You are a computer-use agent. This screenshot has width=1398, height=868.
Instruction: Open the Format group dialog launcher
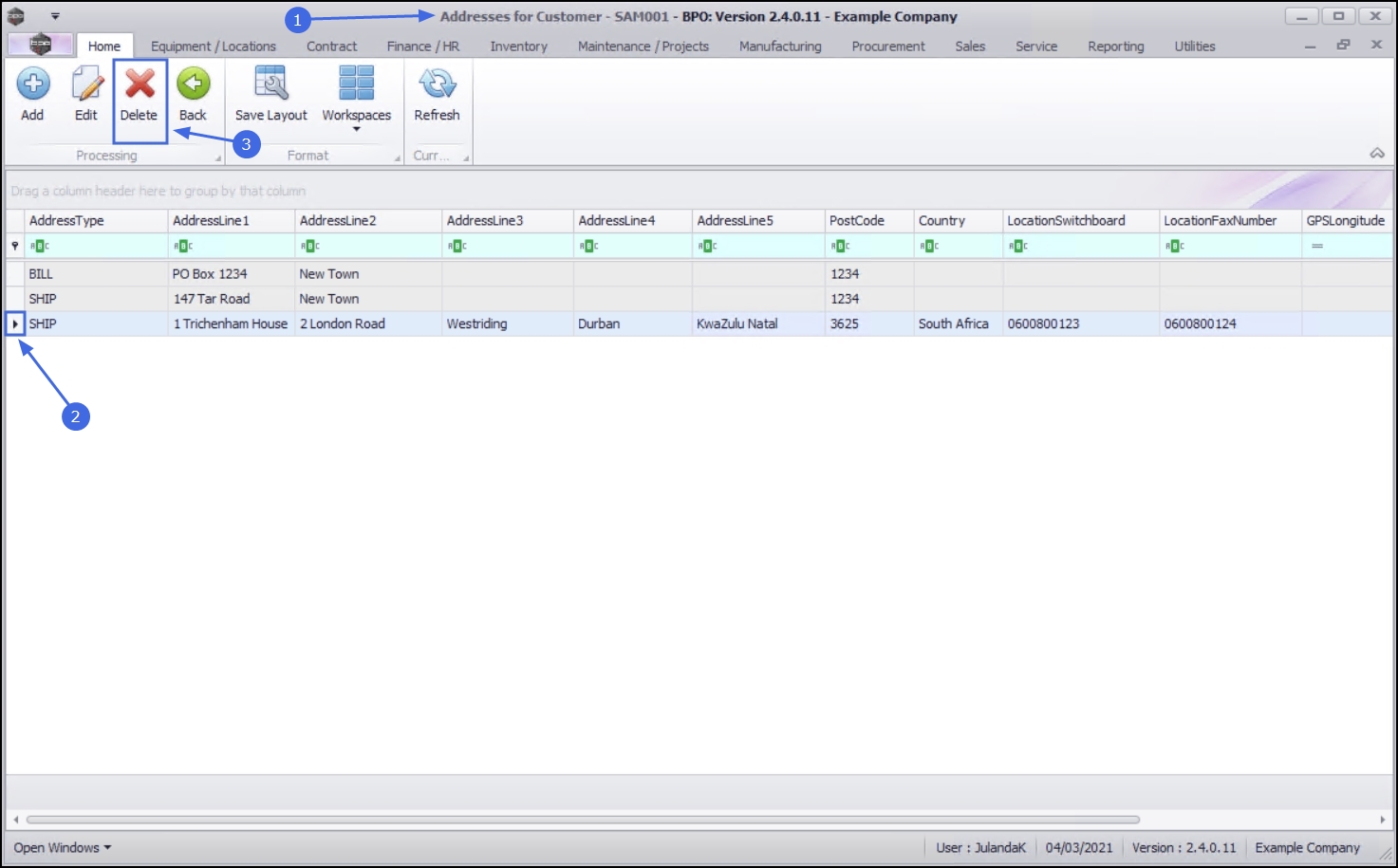(398, 158)
